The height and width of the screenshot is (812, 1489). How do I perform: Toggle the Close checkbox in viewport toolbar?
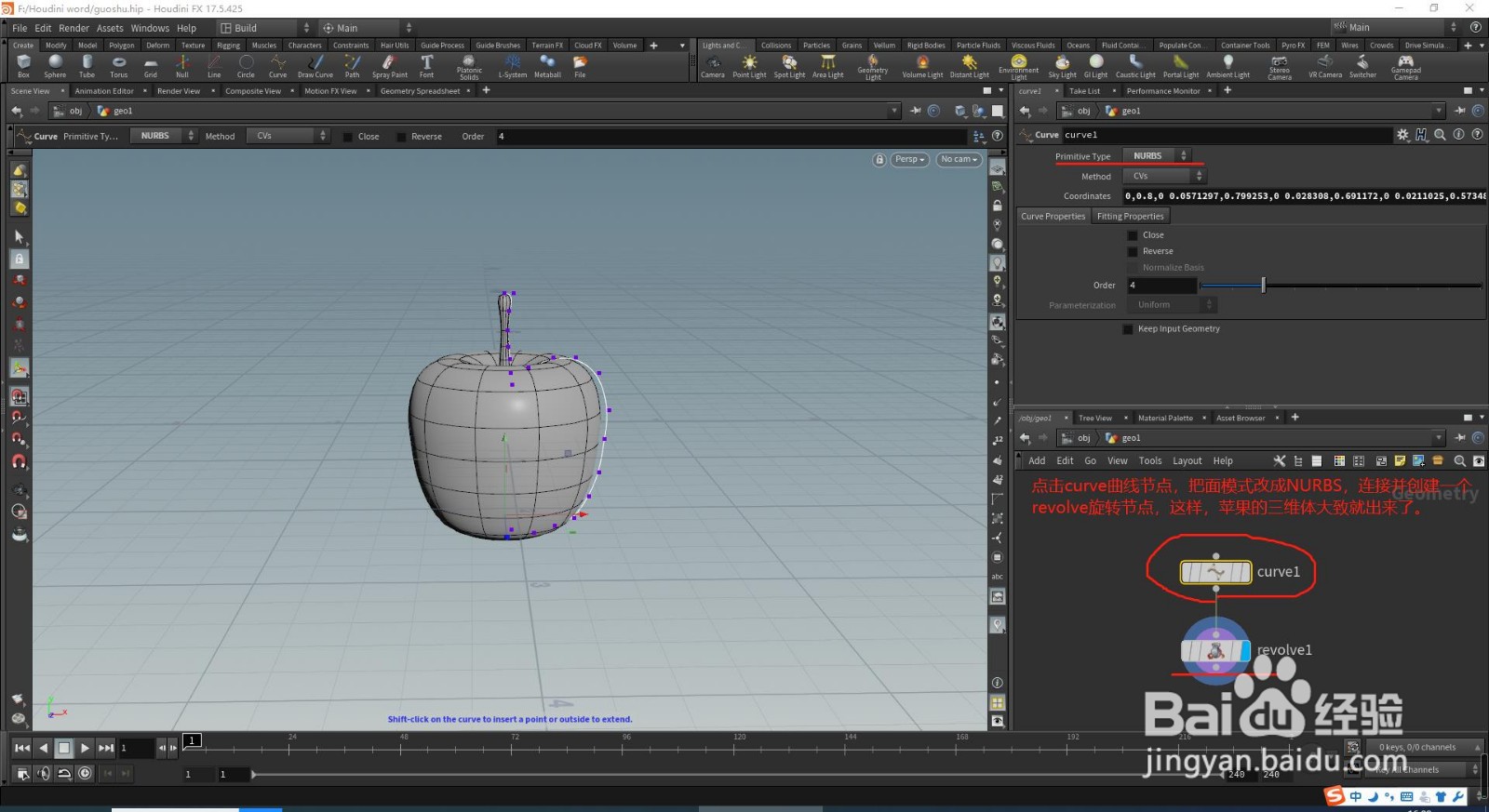[347, 137]
